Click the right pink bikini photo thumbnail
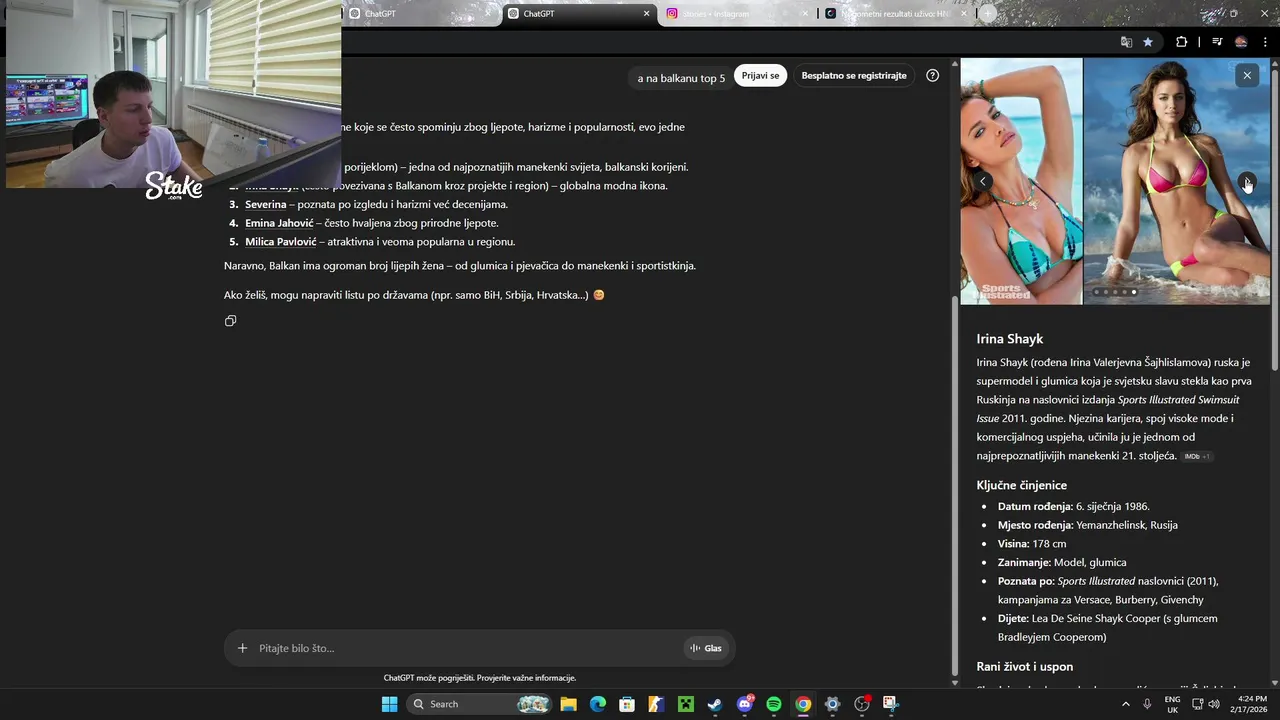This screenshot has height=720, width=1280. click(1177, 181)
